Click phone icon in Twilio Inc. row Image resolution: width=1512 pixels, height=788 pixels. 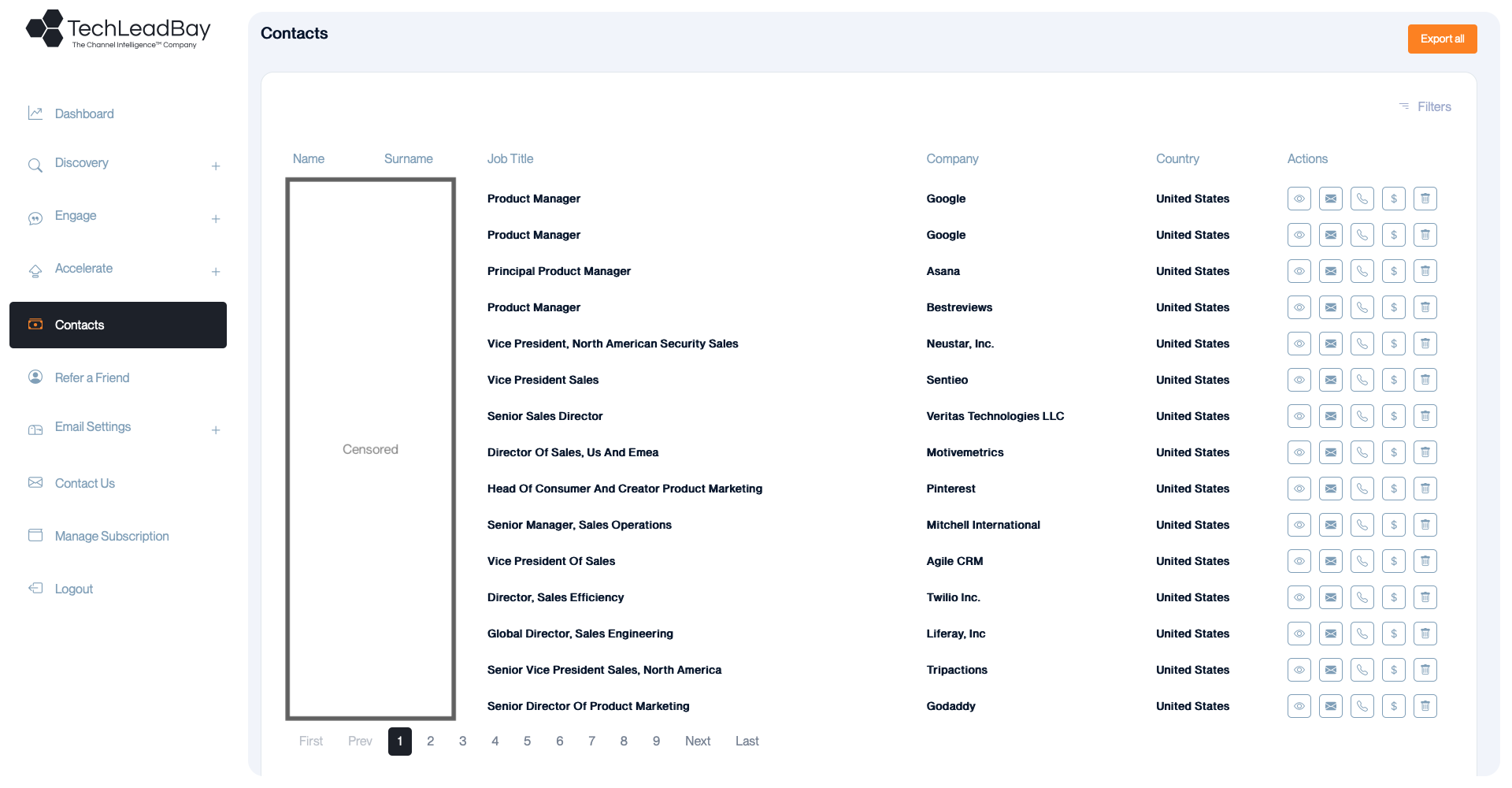(1362, 597)
